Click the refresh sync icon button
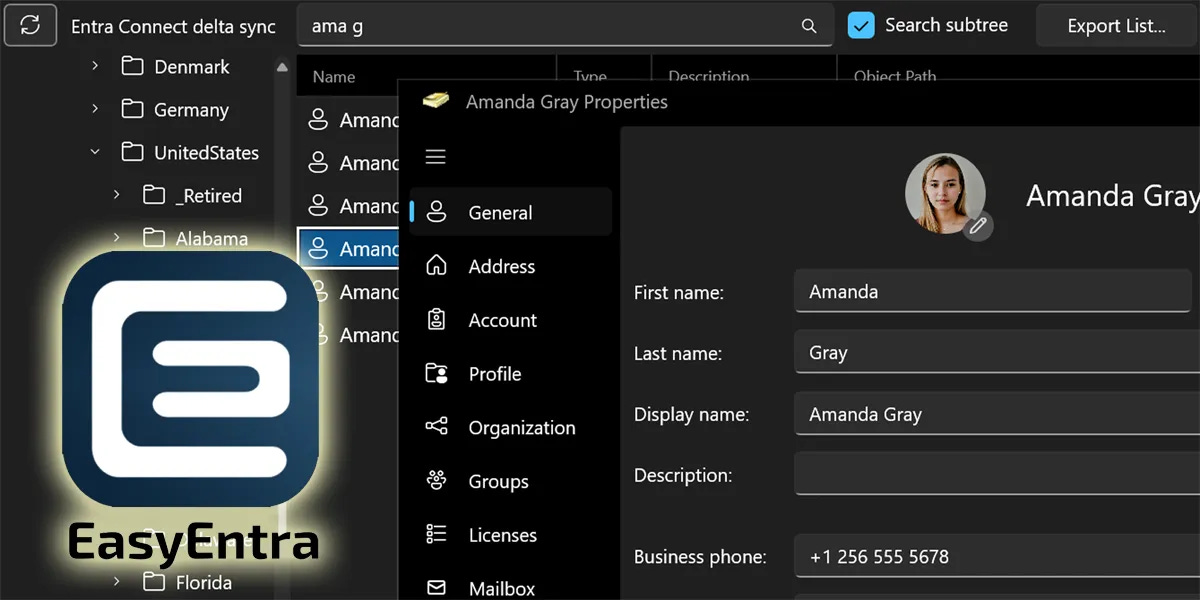1200x600 pixels. 30,25
